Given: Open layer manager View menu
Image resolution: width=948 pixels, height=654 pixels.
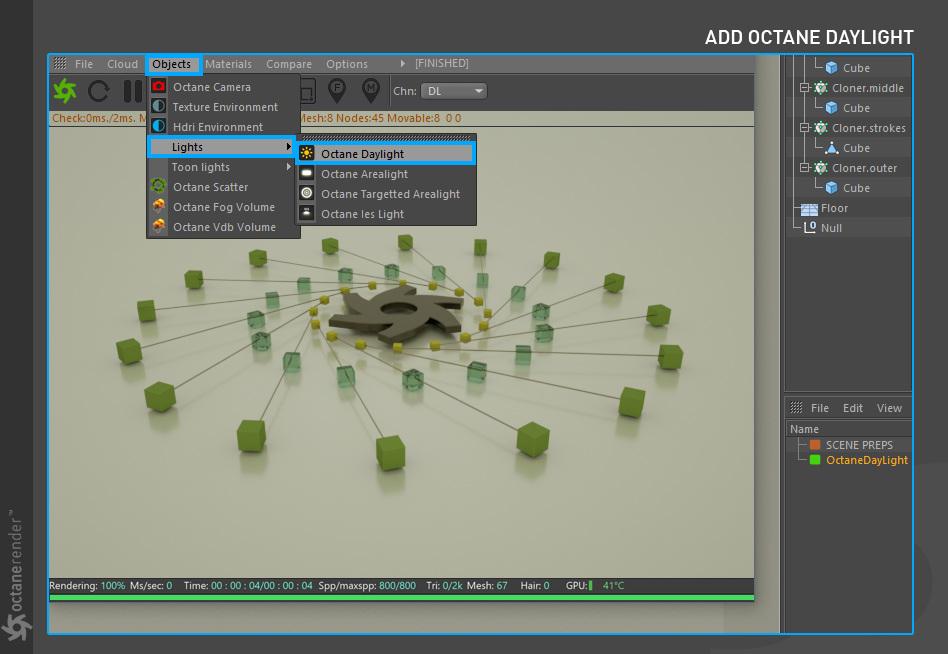Looking at the screenshot, I should pos(889,407).
